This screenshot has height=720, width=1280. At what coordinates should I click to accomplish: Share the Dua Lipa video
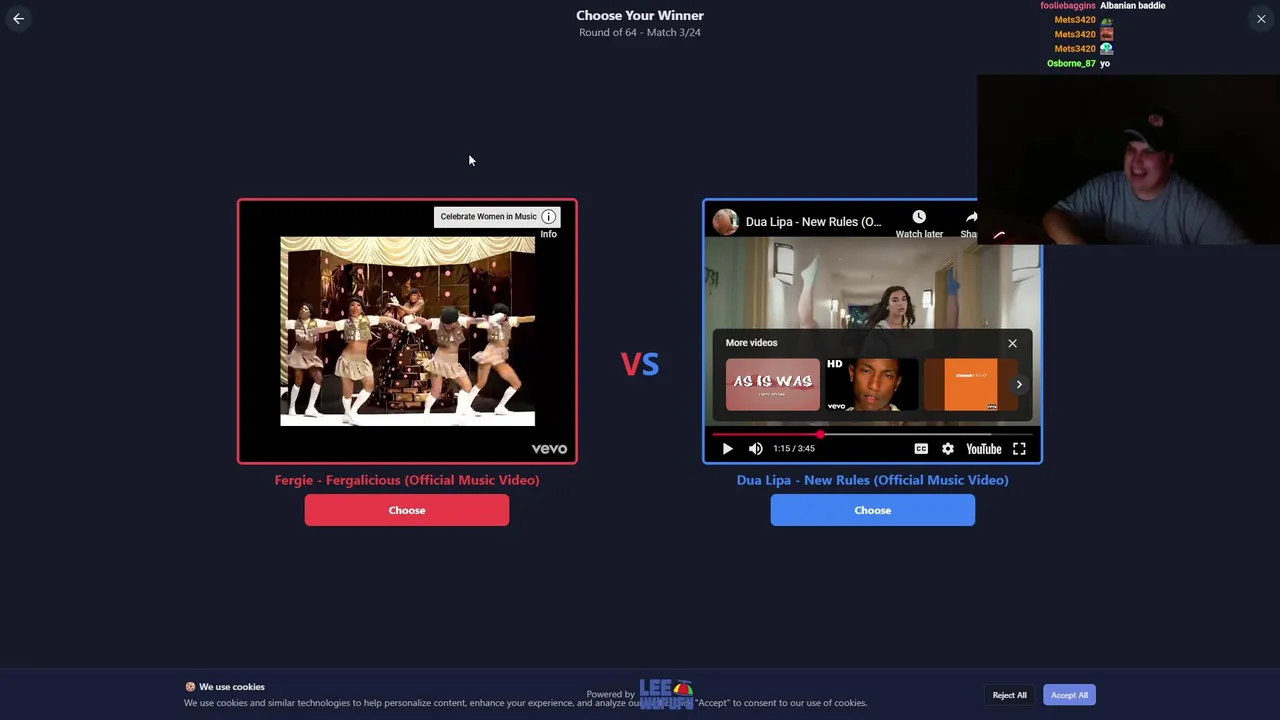968,224
